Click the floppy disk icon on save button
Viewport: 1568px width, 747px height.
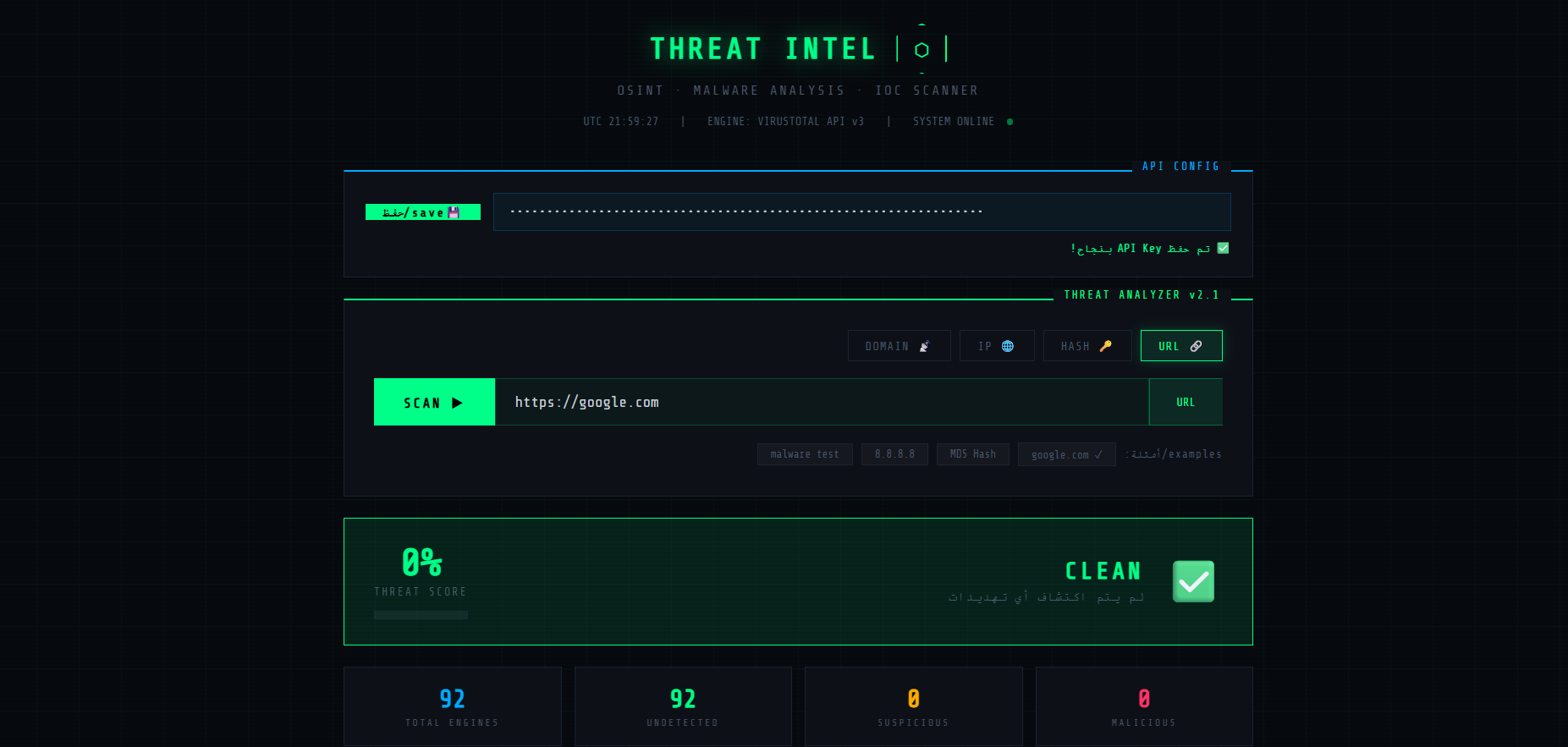[454, 212]
